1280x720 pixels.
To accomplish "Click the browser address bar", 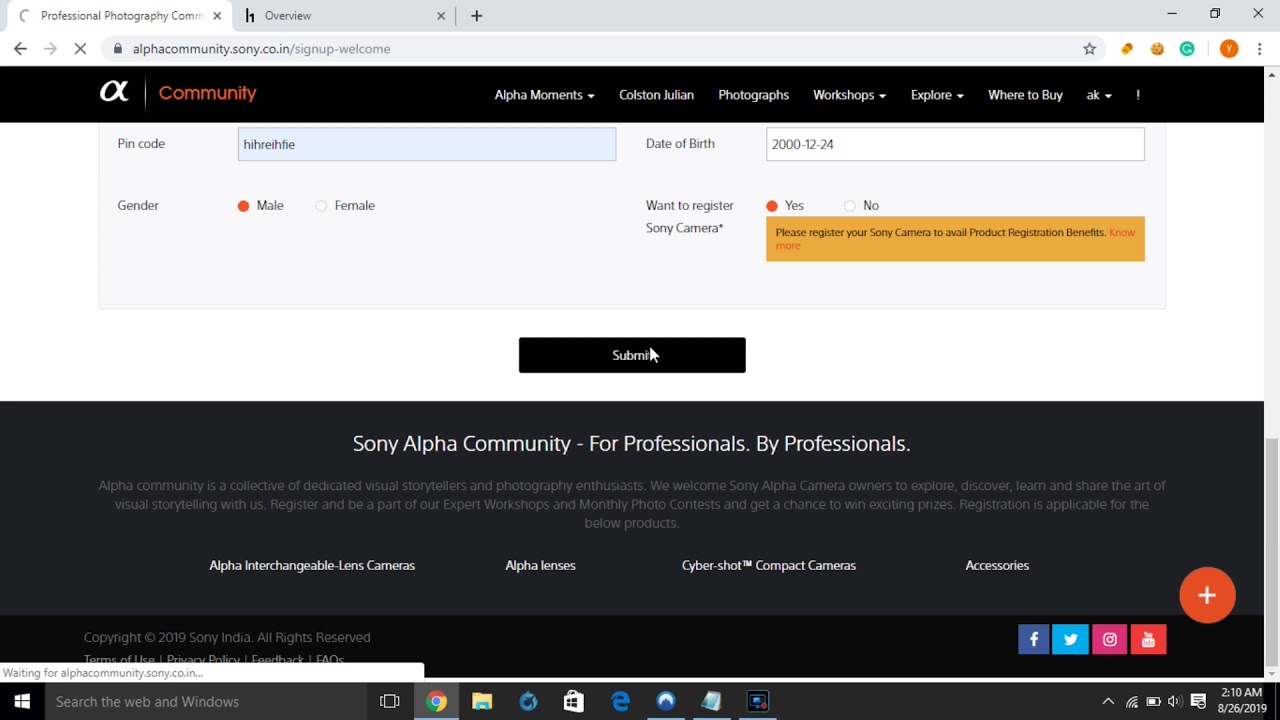I will 590,48.
